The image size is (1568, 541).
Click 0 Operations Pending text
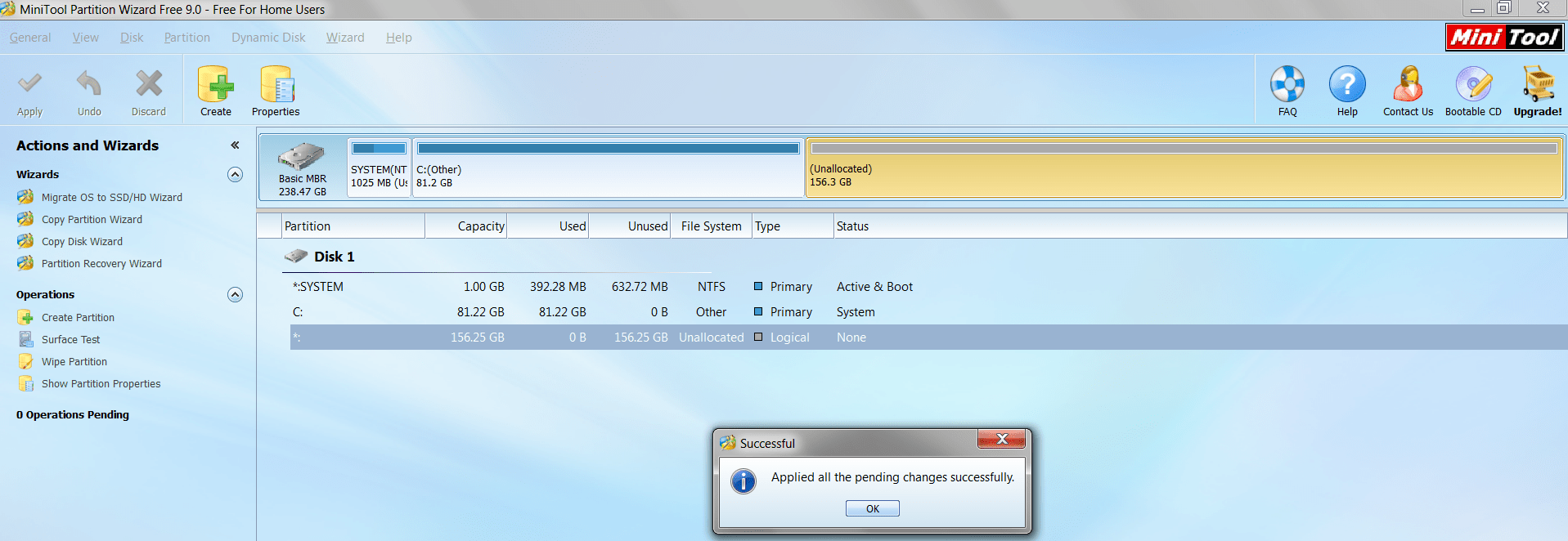pyautogui.click(x=73, y=415)
